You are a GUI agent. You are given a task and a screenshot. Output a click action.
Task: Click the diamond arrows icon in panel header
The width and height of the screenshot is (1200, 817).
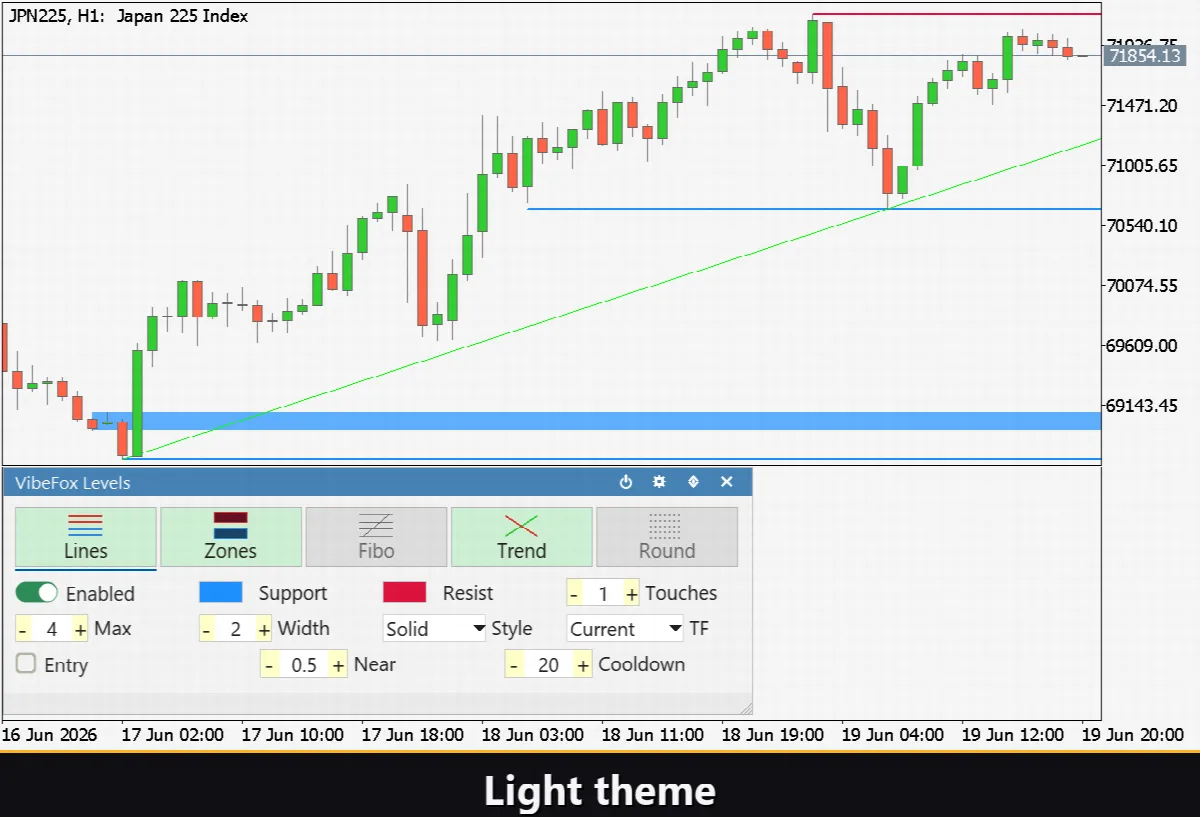[x=693, y=482]
